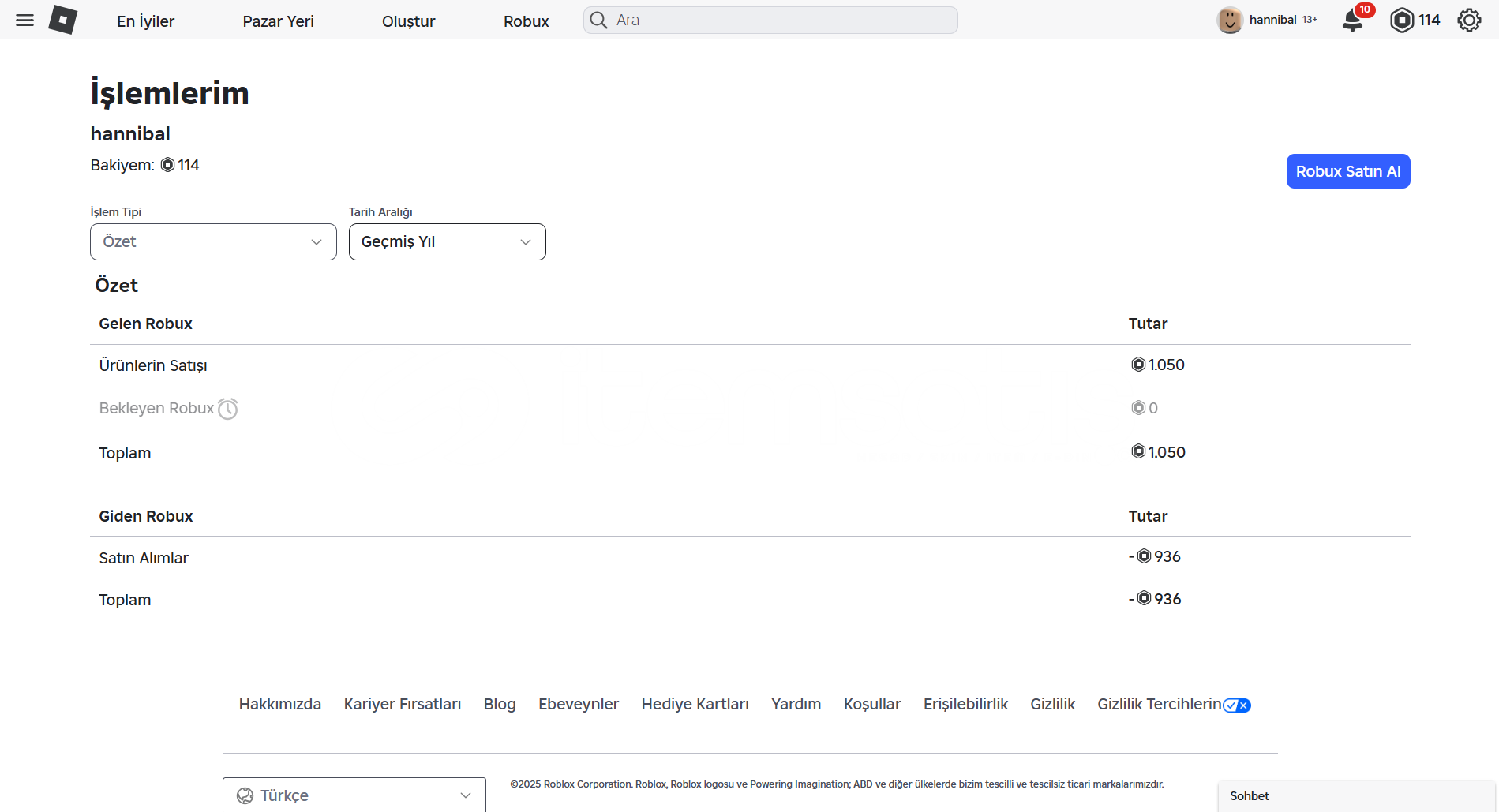Click Robux icon beside Bakiyem balance
This screenshot has height=812, width=1499.
pyautogui.click(x=167, y=165)
